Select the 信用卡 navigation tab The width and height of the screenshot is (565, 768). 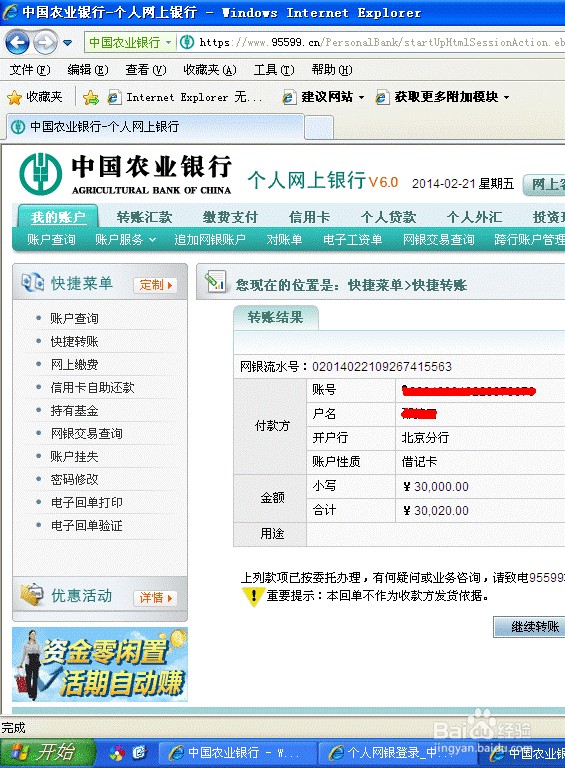309,217
